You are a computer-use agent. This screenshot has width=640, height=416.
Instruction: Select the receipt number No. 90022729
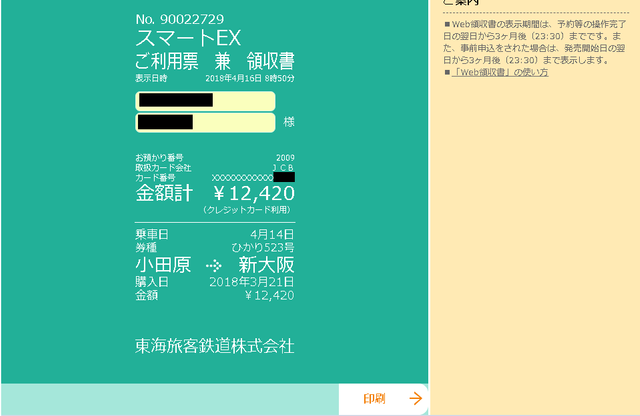(180, 19)
